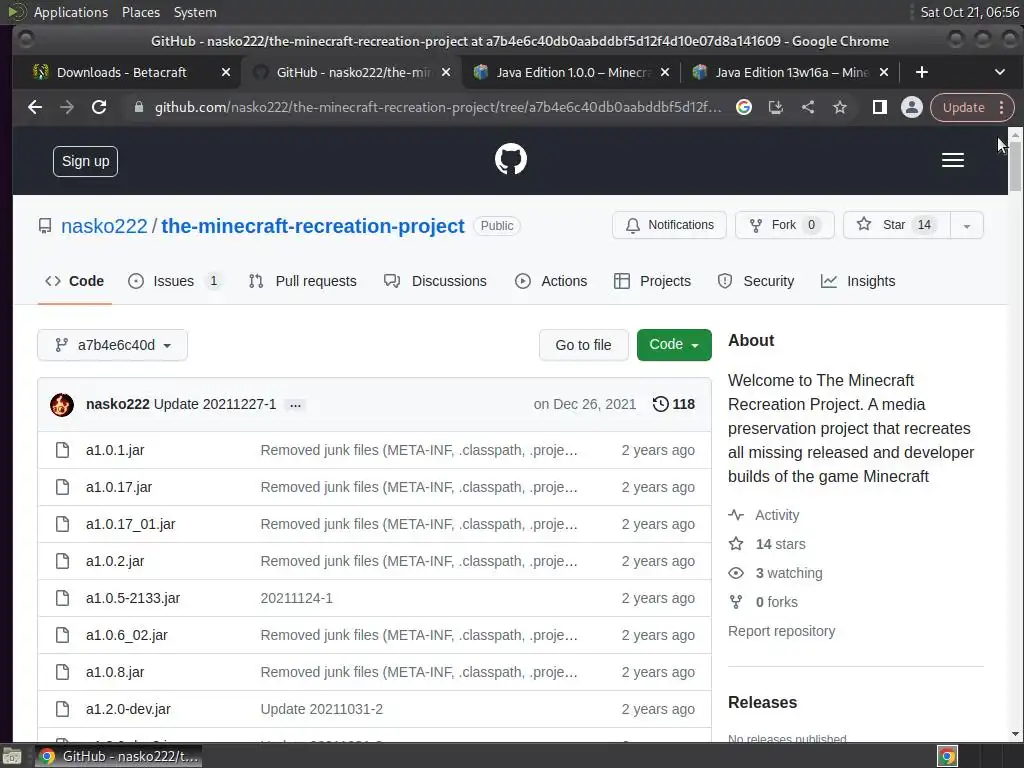1024x768 pixels.
Task: Click the Notifications button
Action: [x=669, y=225]
